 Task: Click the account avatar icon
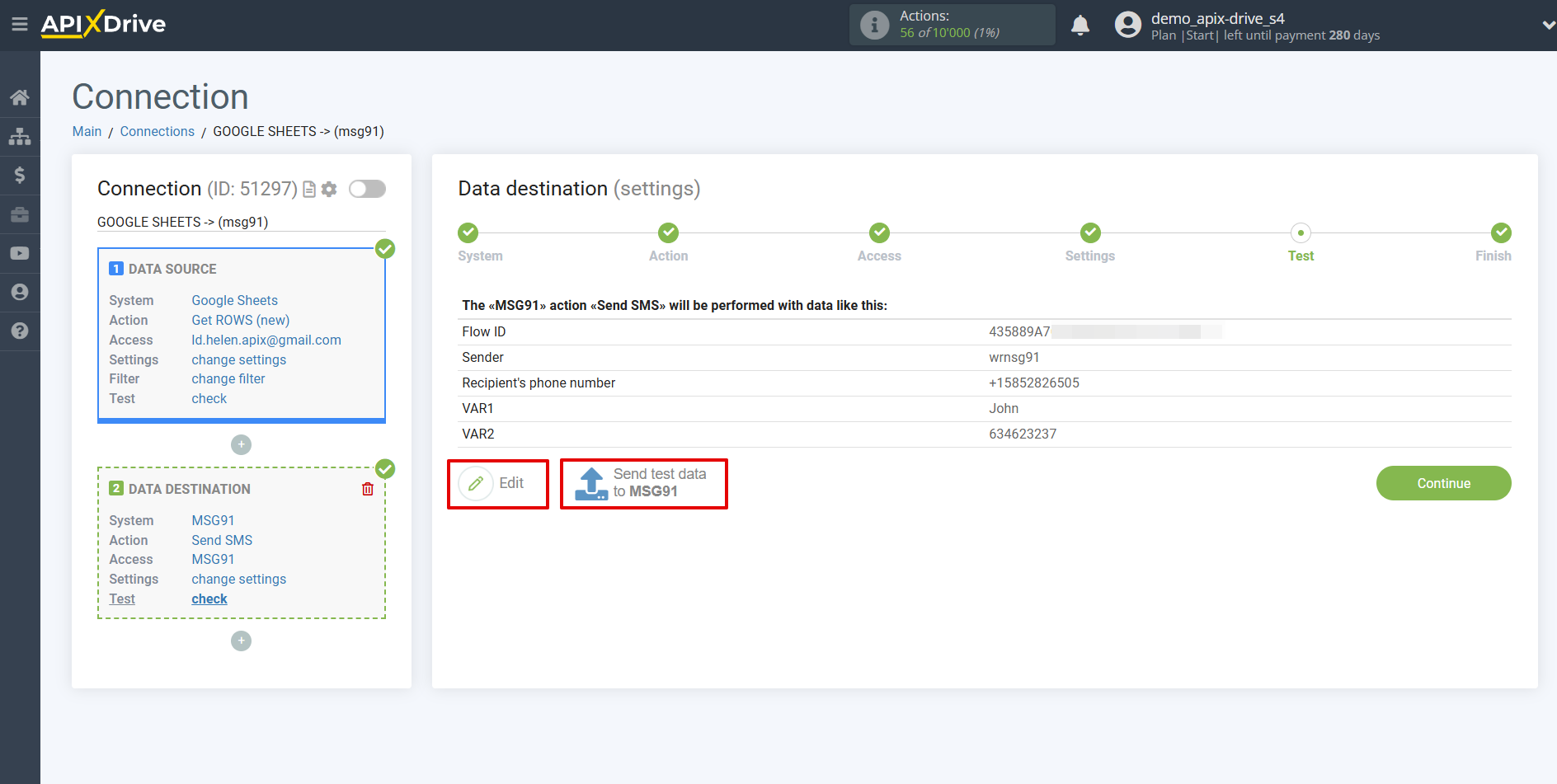coord(1127,25)
